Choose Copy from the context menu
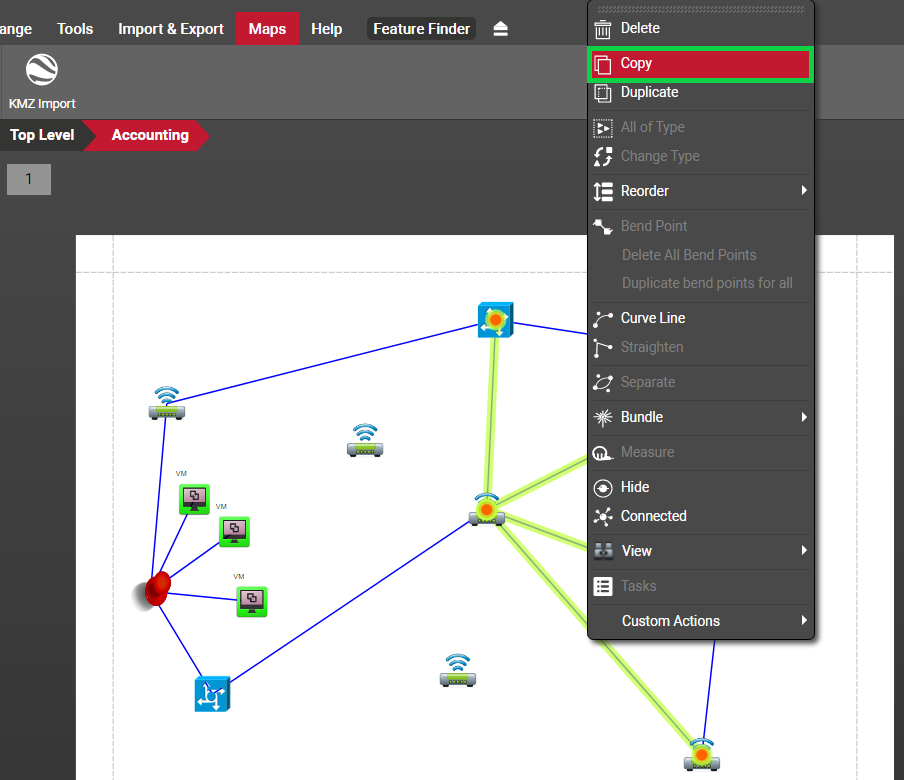Image resolution: width=904 pixels, height=780 pixels. [636, 63]
